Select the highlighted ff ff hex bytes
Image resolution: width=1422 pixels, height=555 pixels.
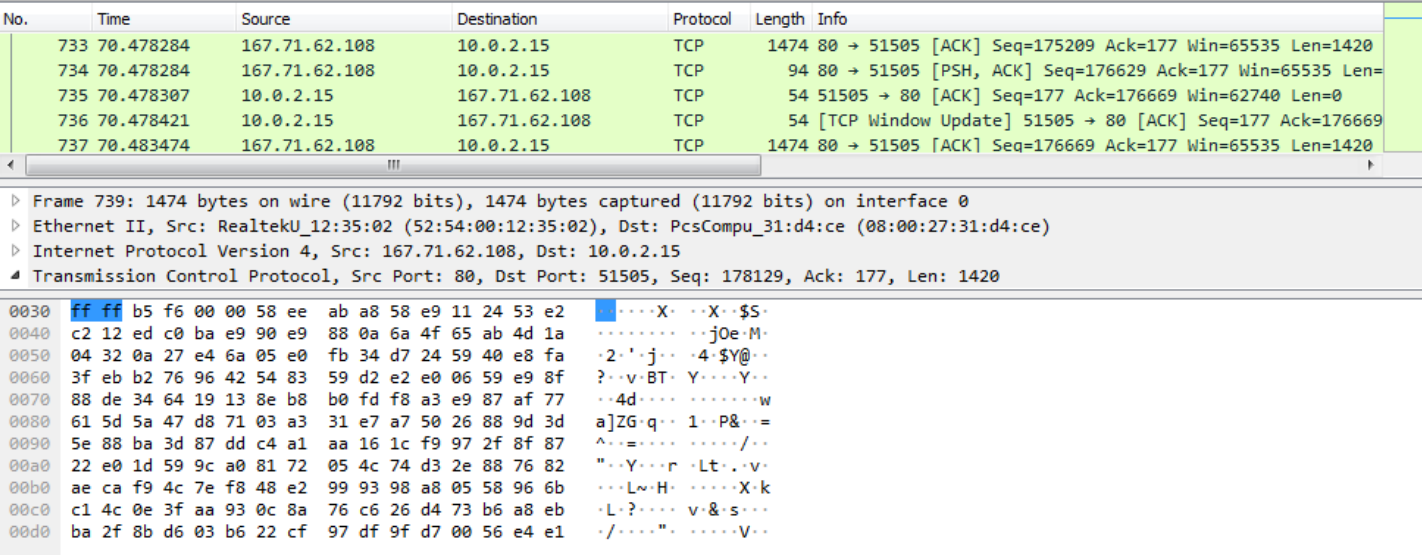(96, 311)
